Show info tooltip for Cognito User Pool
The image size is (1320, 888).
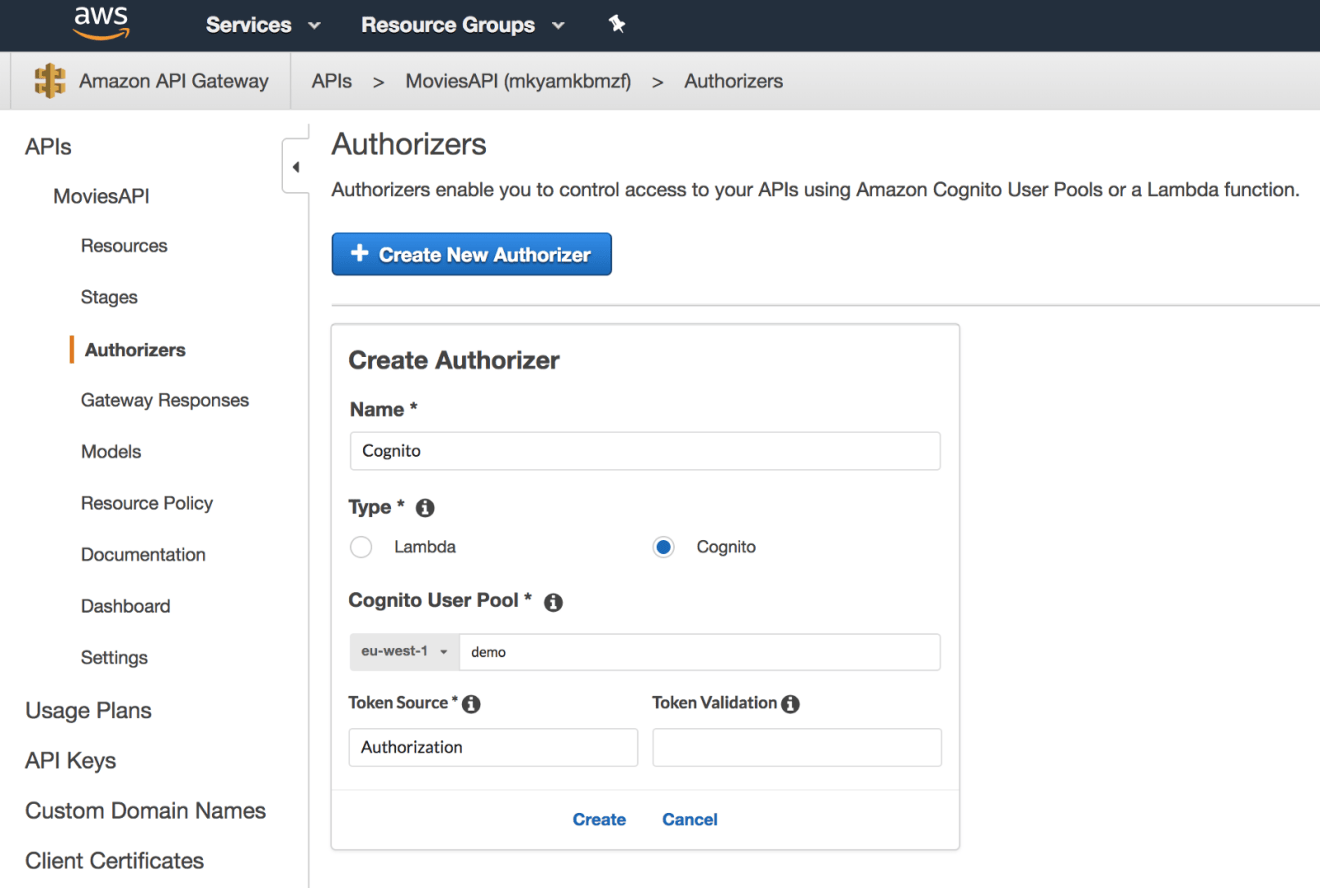tap(553, 602)
